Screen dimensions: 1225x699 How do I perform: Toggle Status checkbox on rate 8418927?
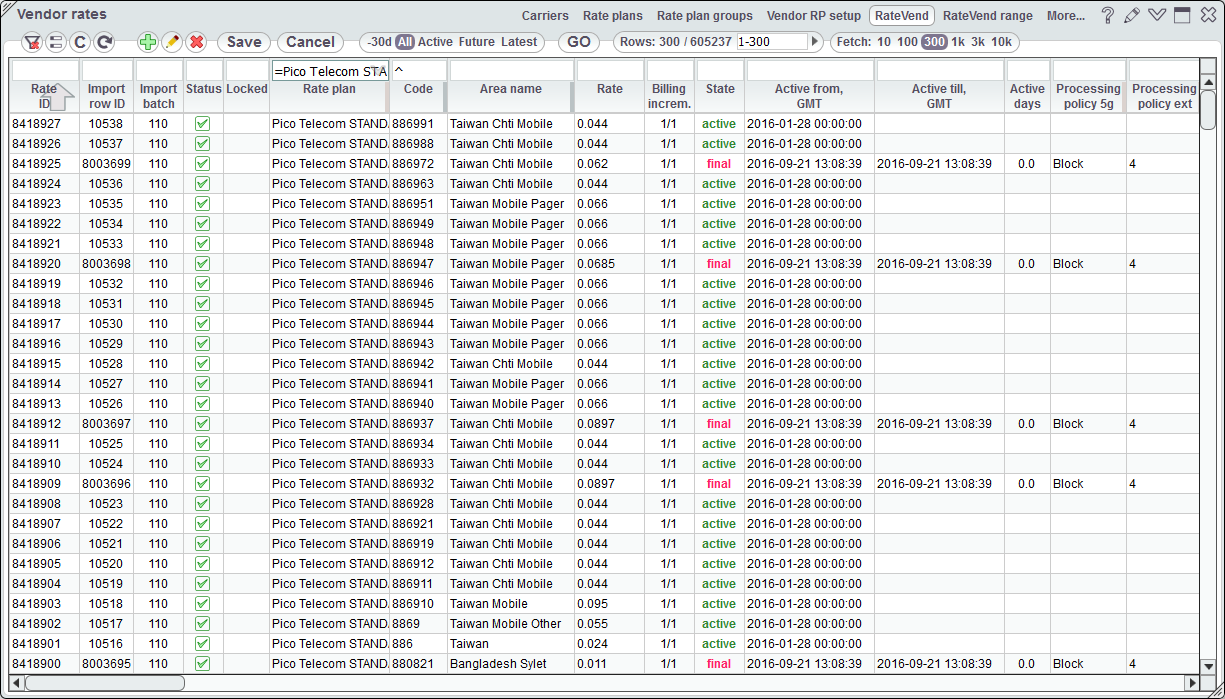point(203,123)
